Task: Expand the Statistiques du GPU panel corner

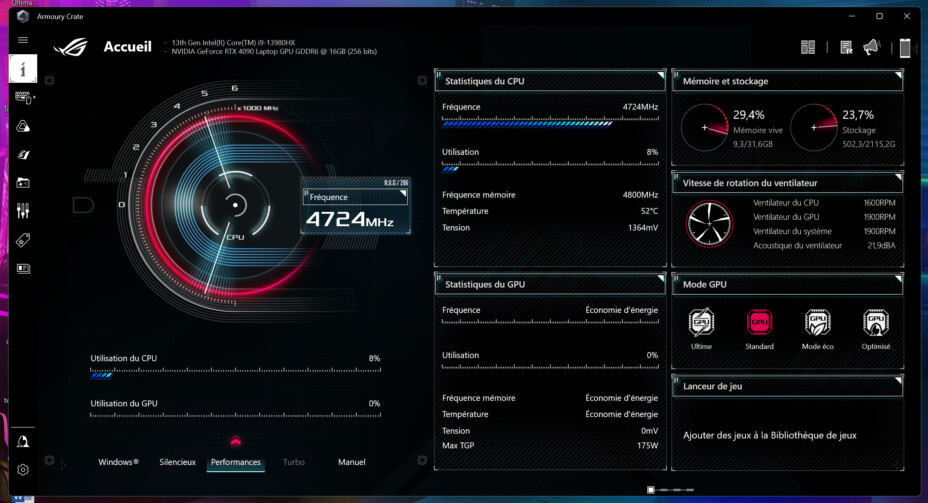Action: [x=660, y=279]
